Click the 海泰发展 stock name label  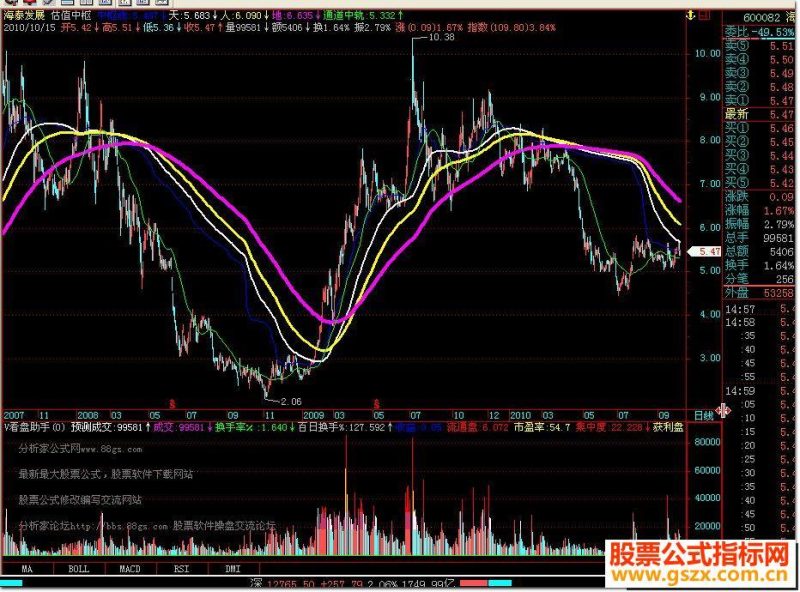click(x=24, y=15)
